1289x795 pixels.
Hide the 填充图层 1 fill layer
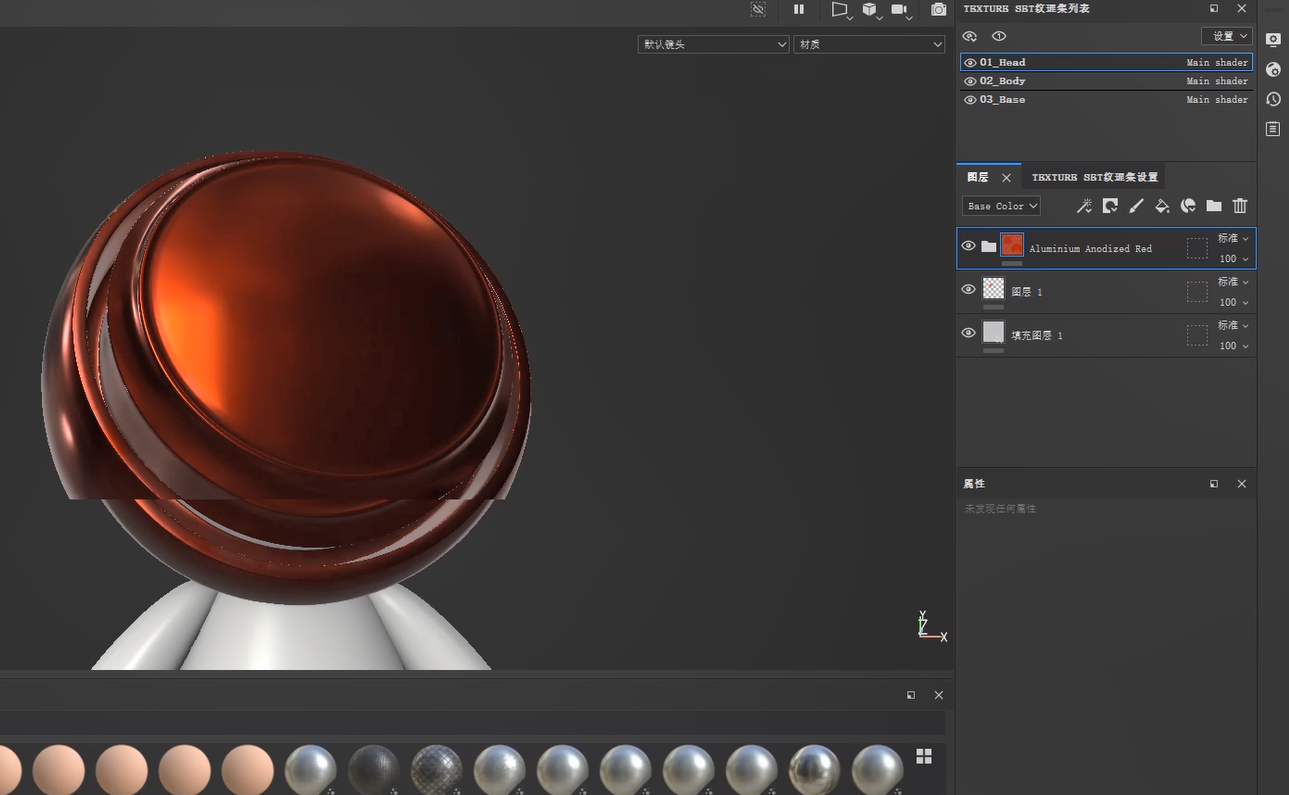[968, 333]
